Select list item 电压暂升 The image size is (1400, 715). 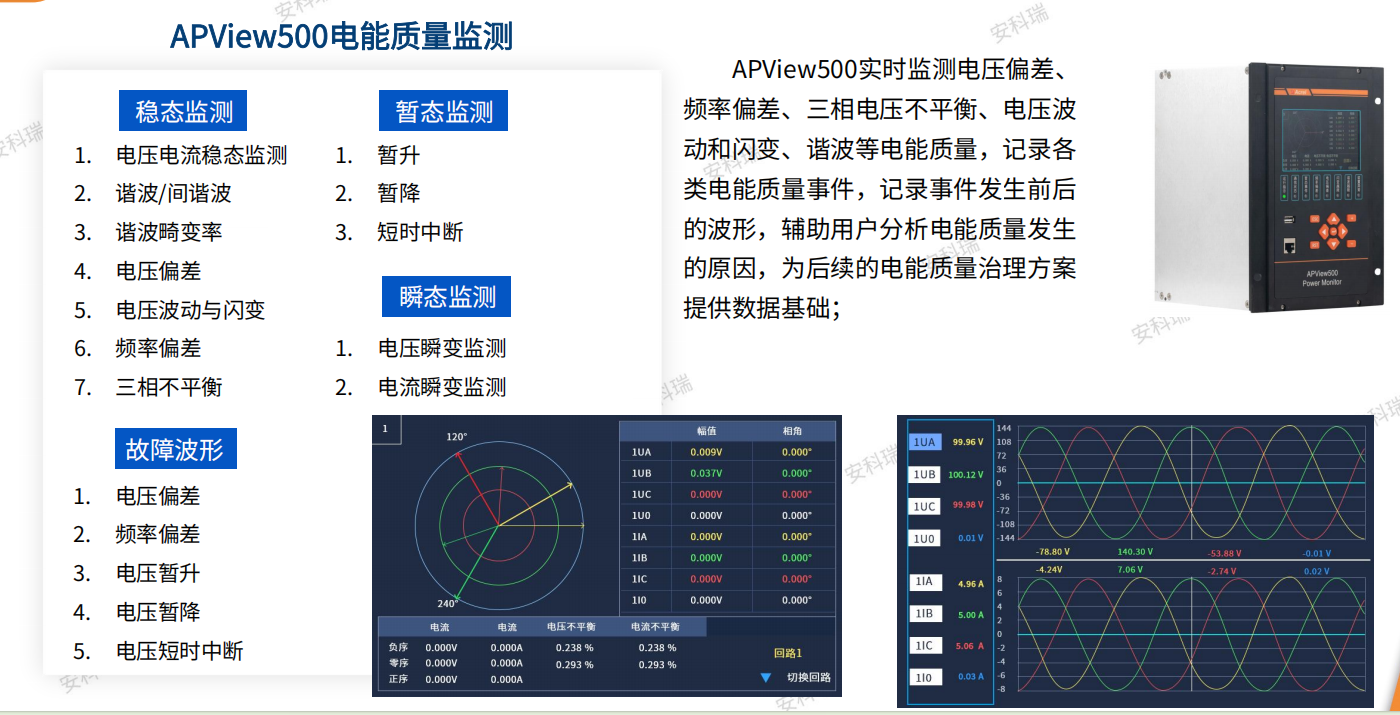(x=158, y=573)
